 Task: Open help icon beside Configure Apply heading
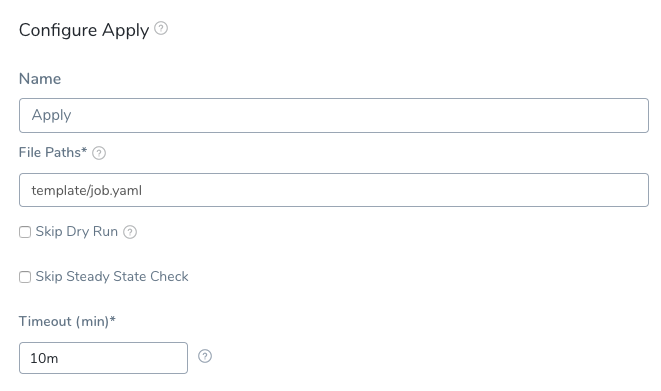[161, 28]
